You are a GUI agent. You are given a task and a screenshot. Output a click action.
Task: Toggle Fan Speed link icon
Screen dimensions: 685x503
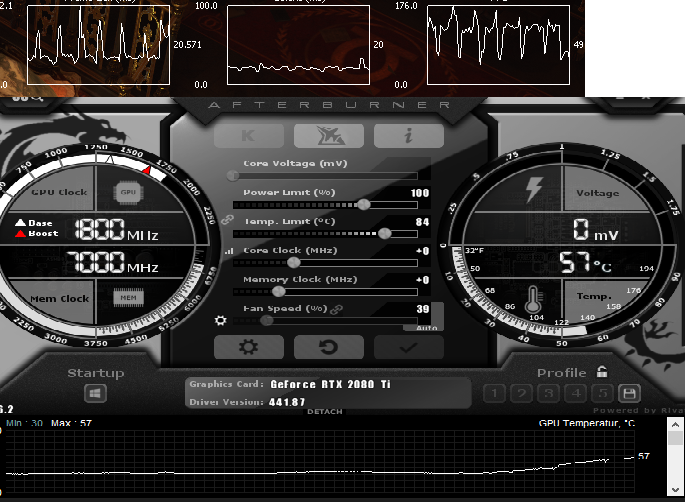tap(336, 309)
